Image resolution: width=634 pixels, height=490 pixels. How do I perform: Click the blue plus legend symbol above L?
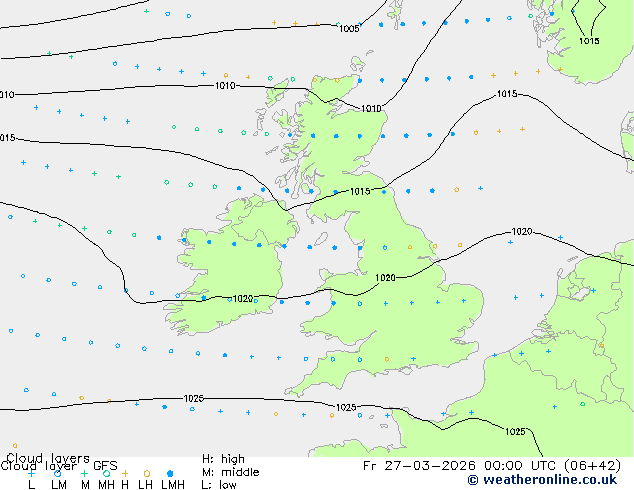pos(31,473)
